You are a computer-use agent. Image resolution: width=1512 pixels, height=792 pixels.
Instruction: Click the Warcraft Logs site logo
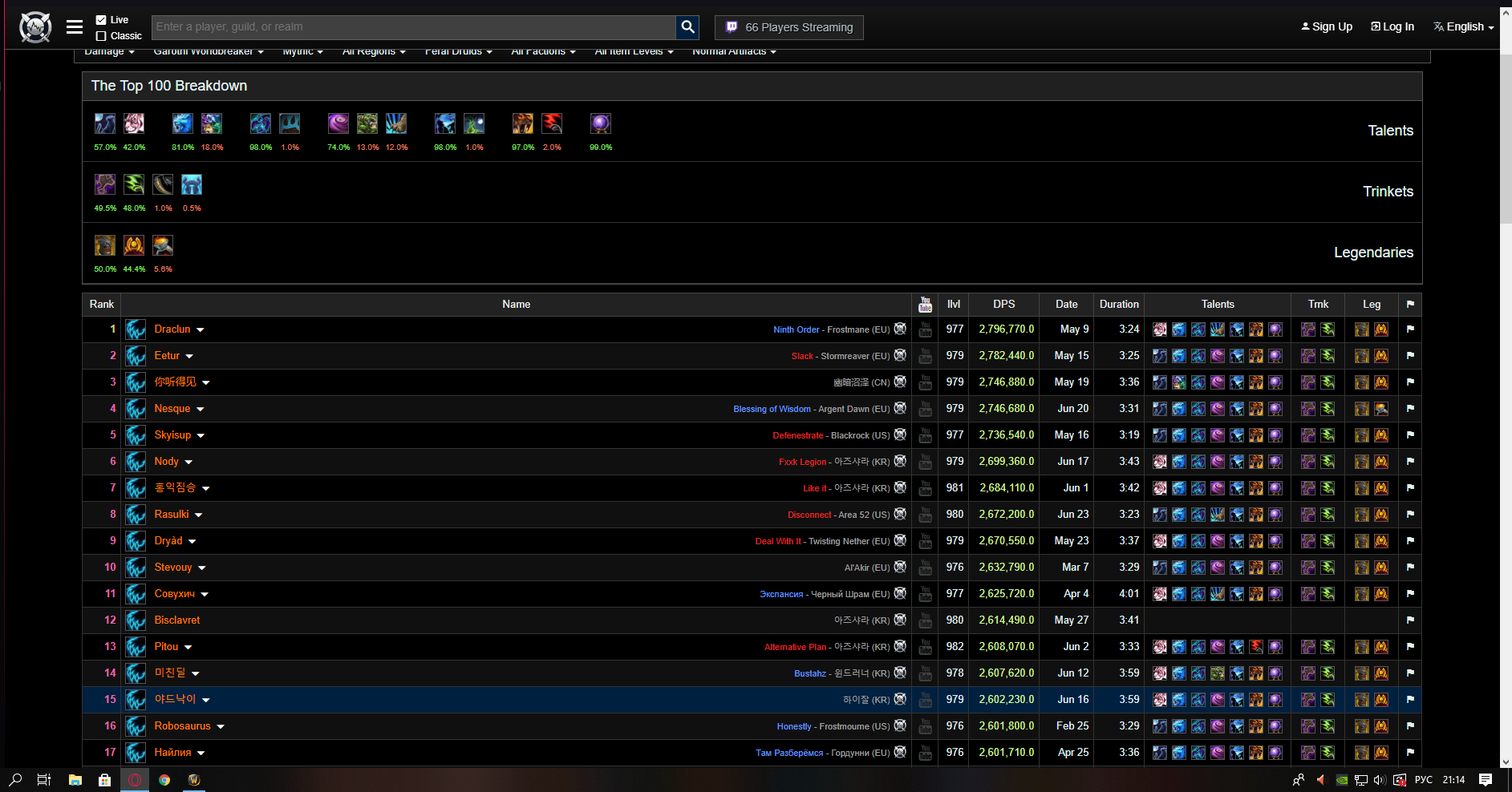pyautogui.click(x=35, y=27)
